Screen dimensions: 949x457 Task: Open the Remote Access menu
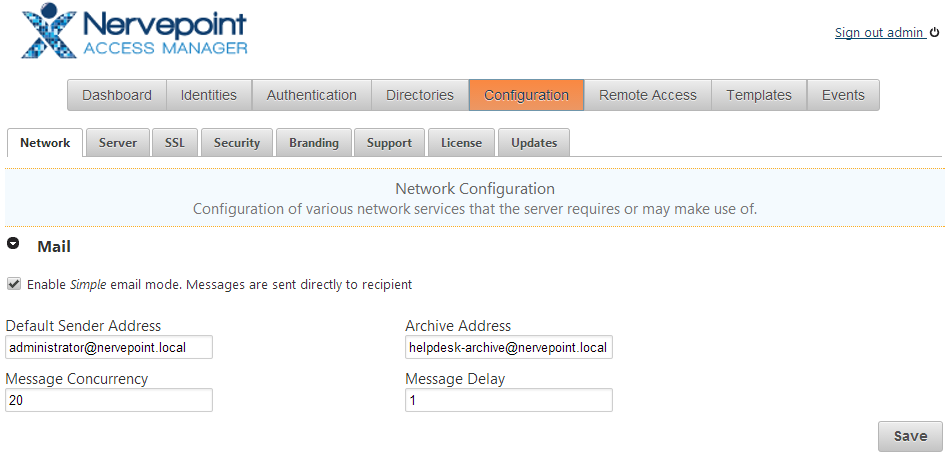click(648, 95)
